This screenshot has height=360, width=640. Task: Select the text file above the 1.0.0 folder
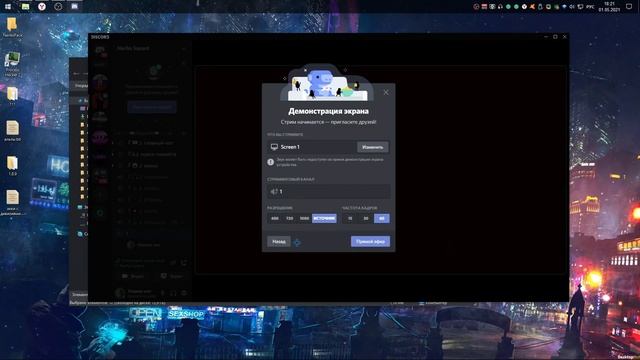coord(12,131)
